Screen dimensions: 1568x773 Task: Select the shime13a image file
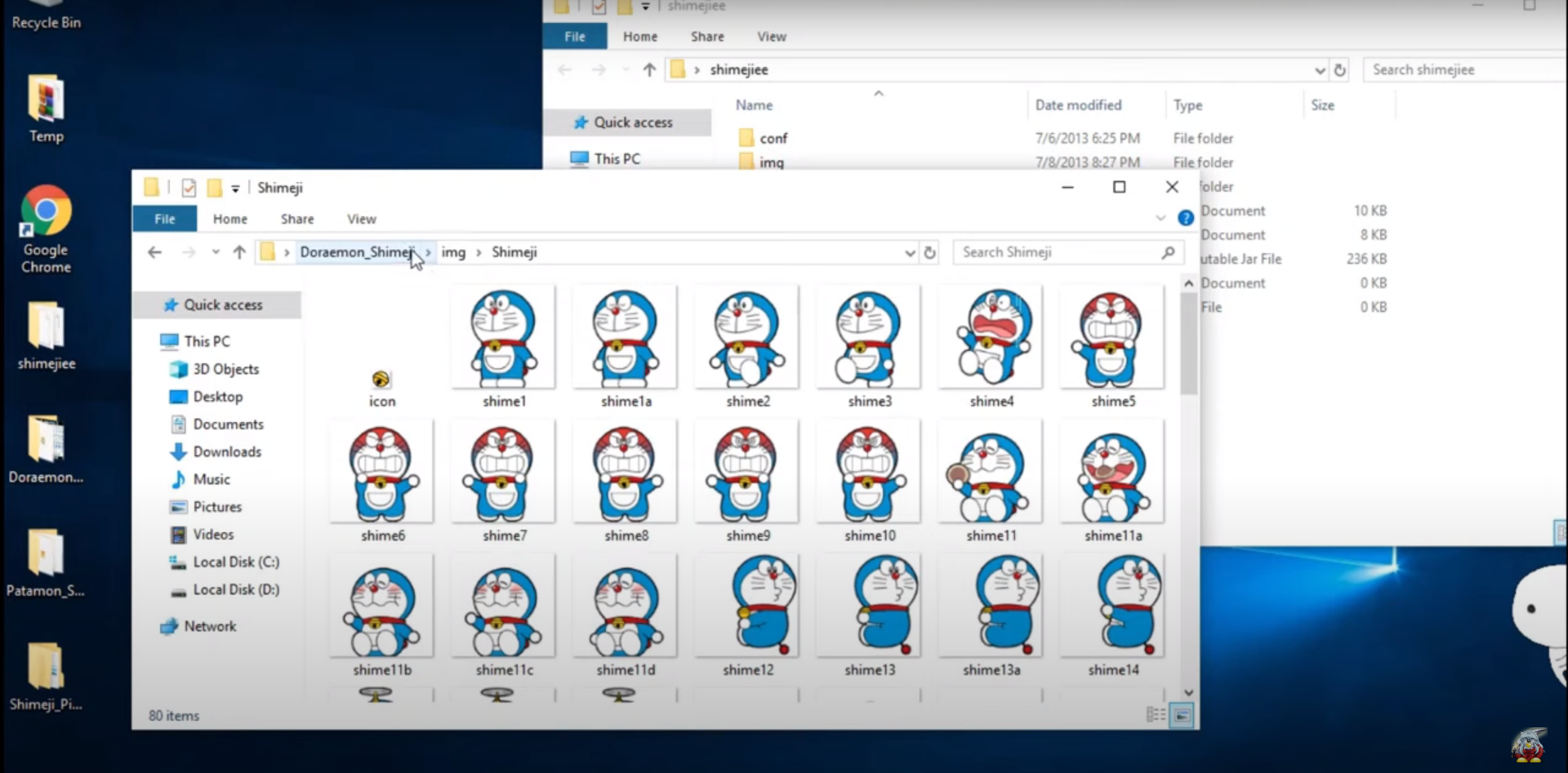[x=991, y=616]
